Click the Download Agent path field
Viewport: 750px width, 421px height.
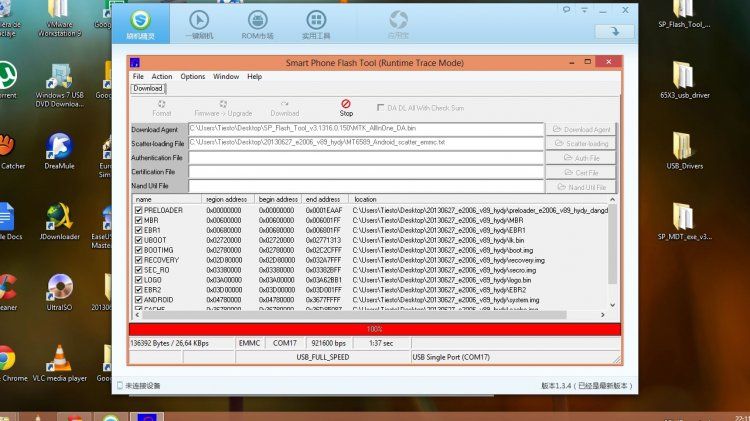click(366, 129)
